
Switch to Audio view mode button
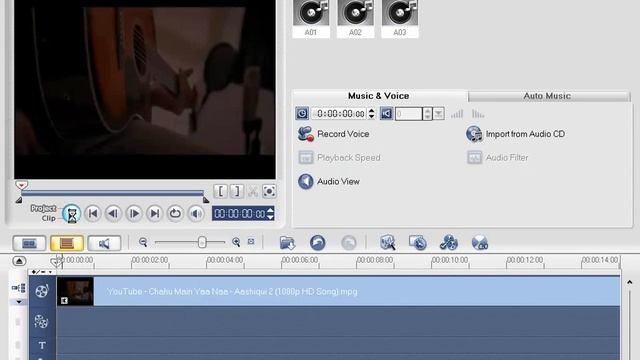pyautogui.click(x=104, y=243)
